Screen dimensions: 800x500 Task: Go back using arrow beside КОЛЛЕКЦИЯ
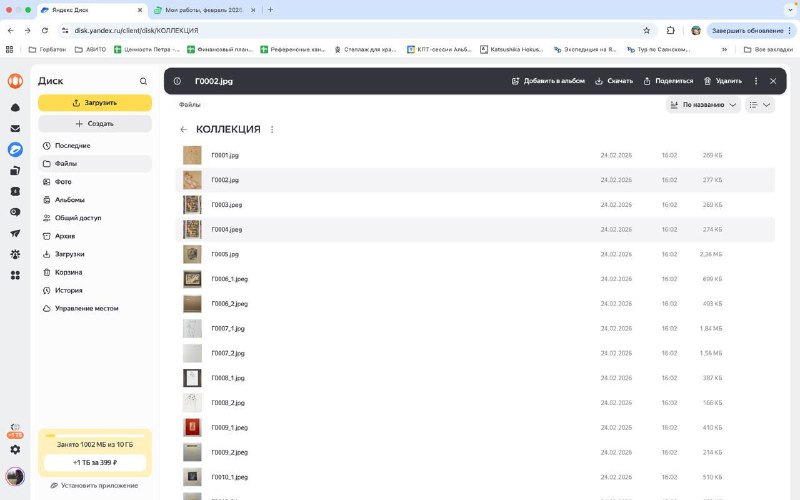183,129
